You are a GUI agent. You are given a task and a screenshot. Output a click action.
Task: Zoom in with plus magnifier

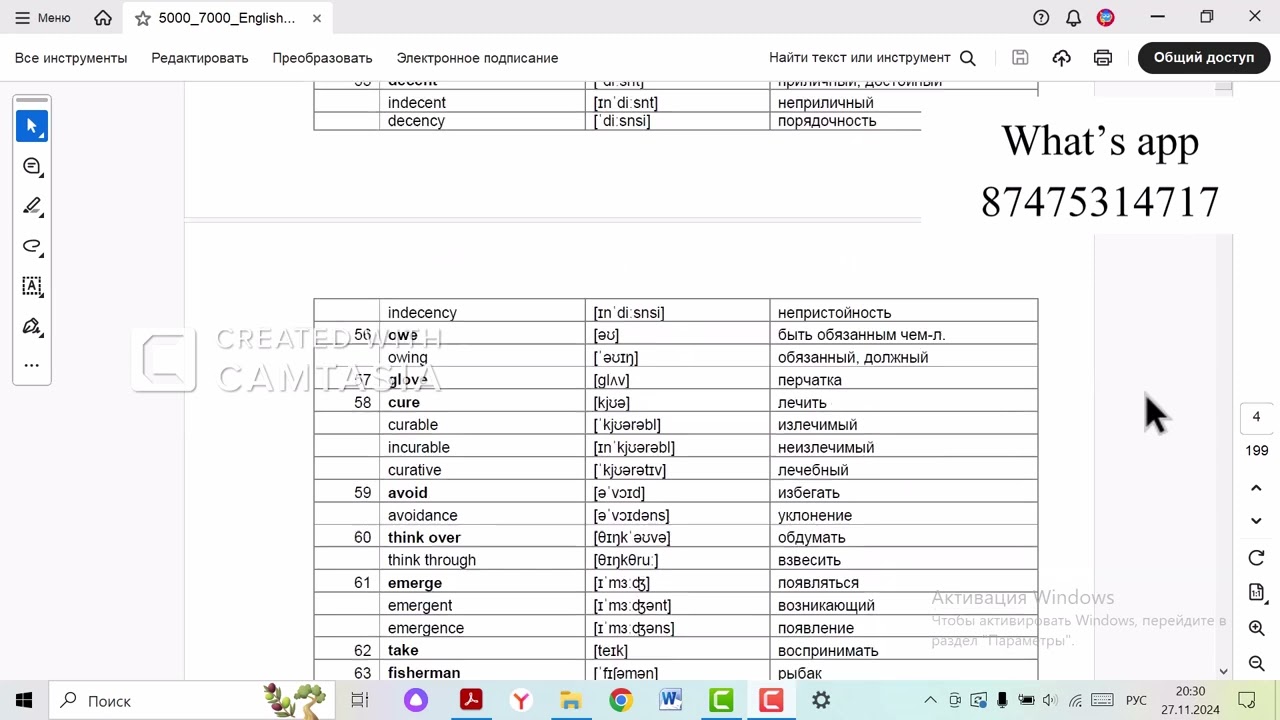click(x=1257, y=628)
